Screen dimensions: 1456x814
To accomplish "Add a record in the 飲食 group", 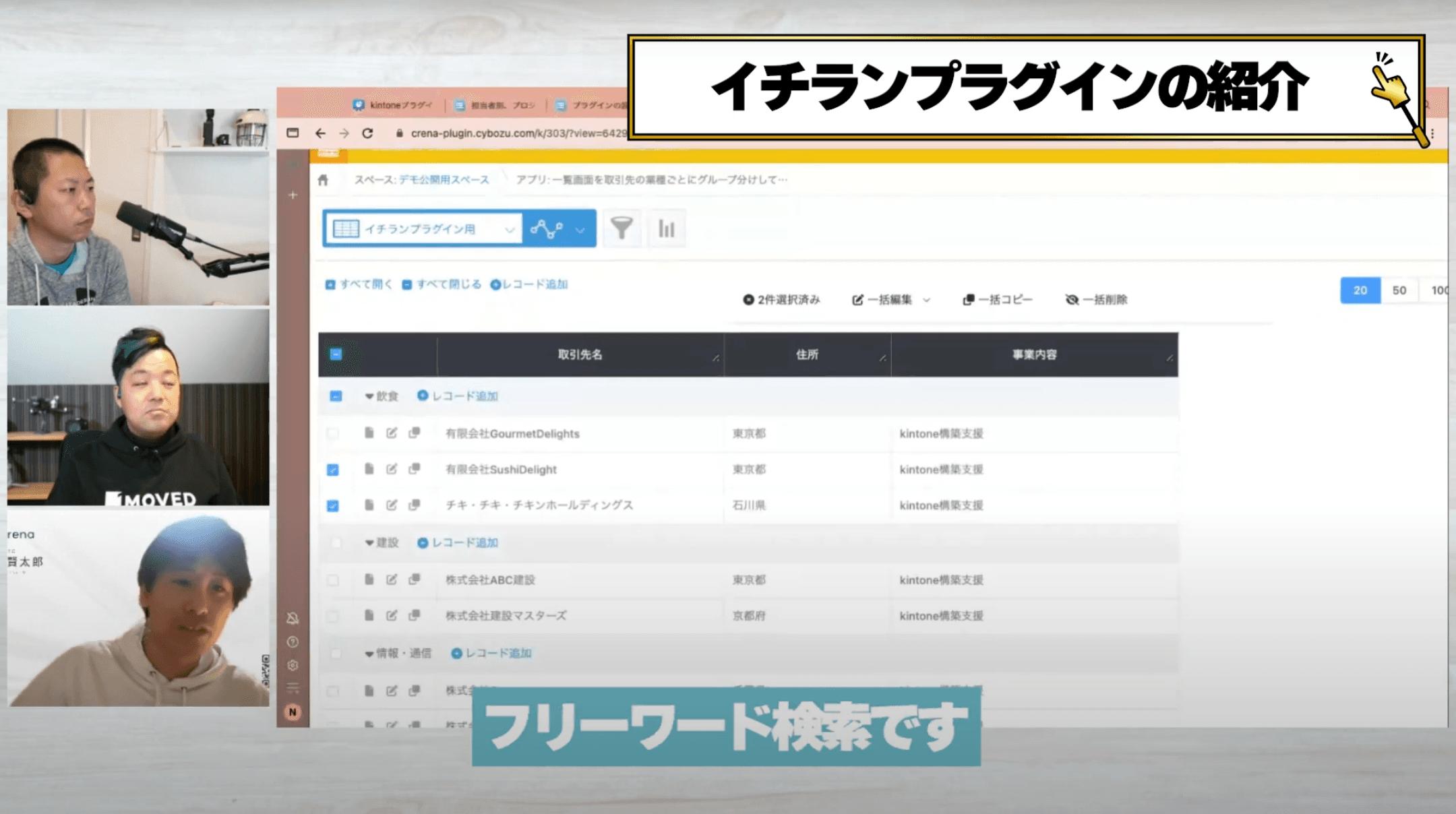I will (458, 396).
